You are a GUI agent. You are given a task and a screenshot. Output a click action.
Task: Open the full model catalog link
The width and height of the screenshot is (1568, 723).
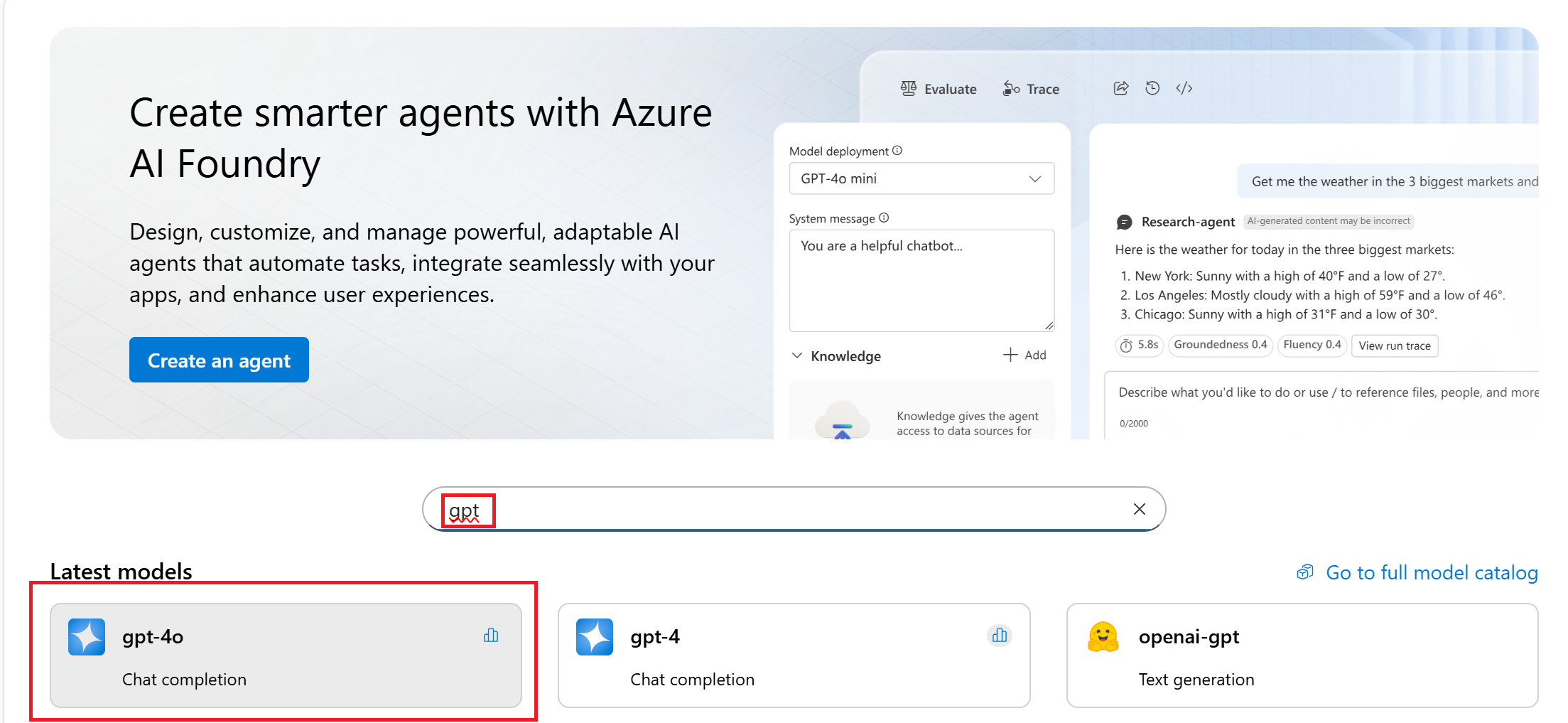(1432, 572)
